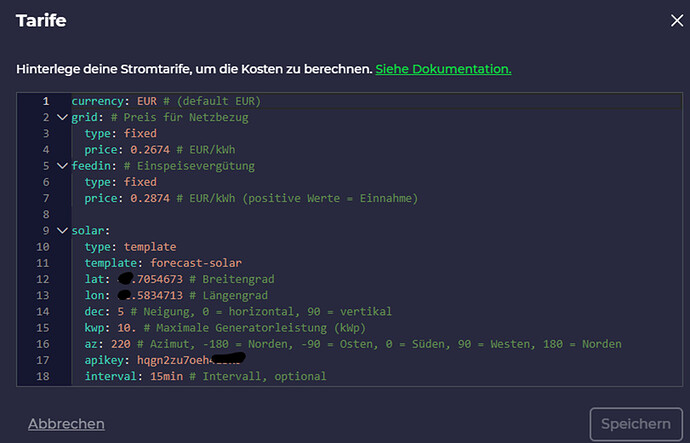Click the 'Preis für Netzbezug' comment
Image resolution: width=690 pixels, height=443 pixels.
(x=180, y=117)
